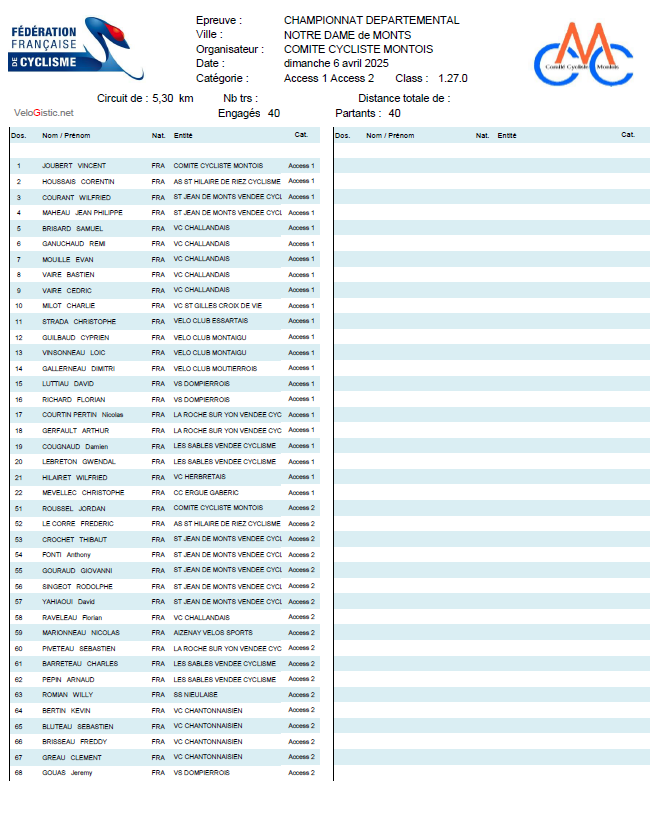Select rider 'YAHIAOUI David'
665x813 pixels.
click(x=68, y=602)
